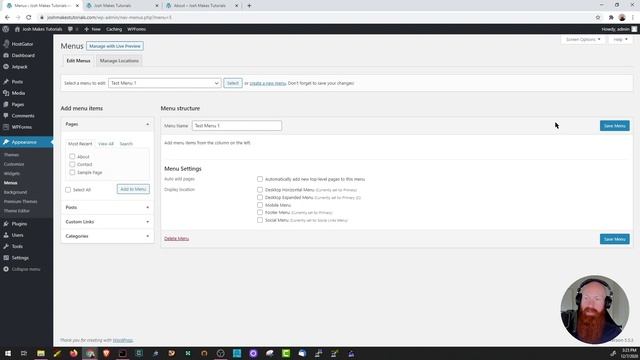Click the New content plus item

click(92, 29)
